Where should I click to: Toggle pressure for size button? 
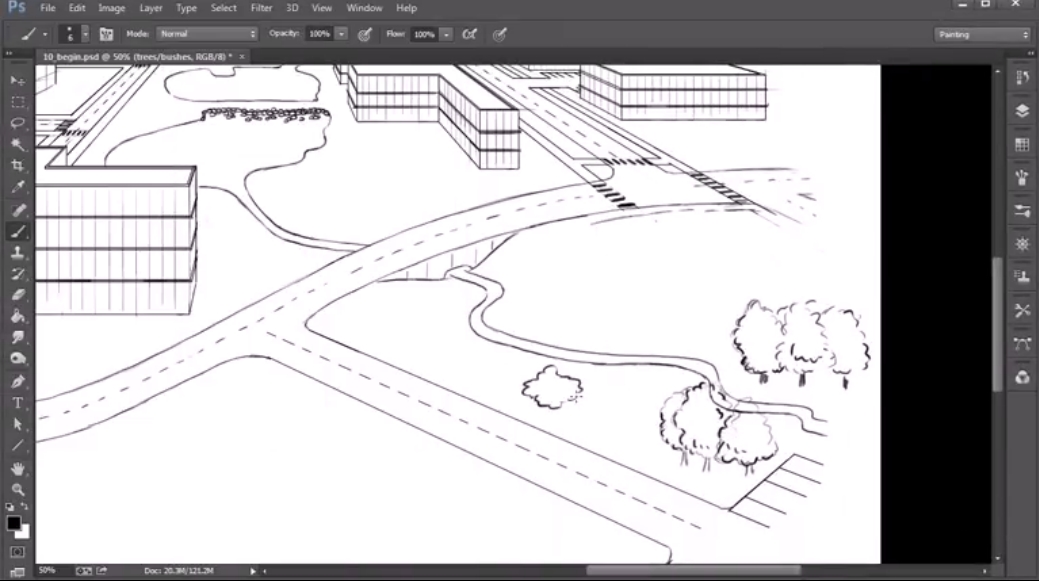[x=500, y=34]
